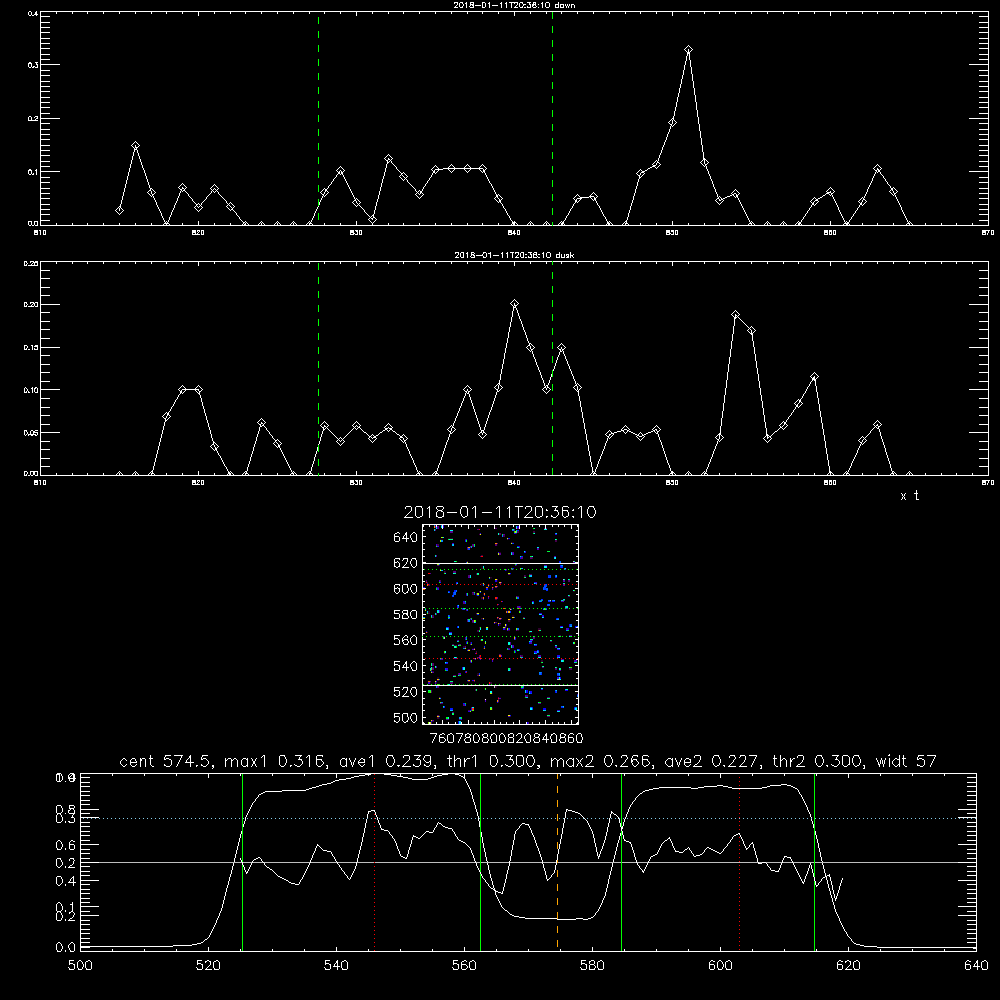Click the '500' tick label on bottom plot x-axis
The height and width of the screenshot is (1000, 1000).
(80, 966)
